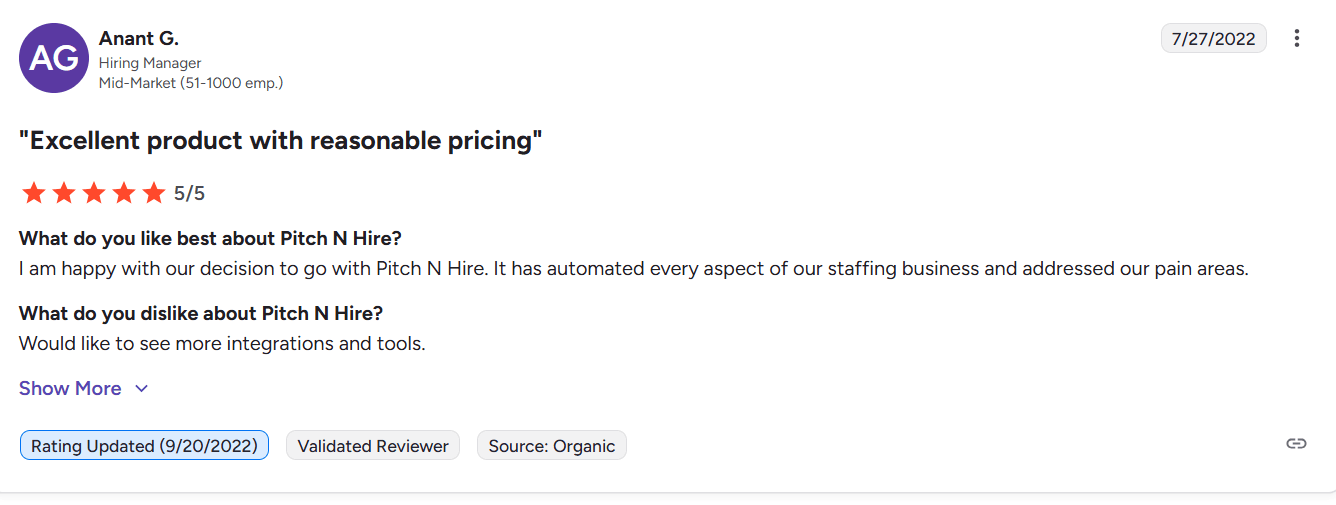1336x505 pixels.
Task: Click the chevron next to Show More
Action: (142, 388)
